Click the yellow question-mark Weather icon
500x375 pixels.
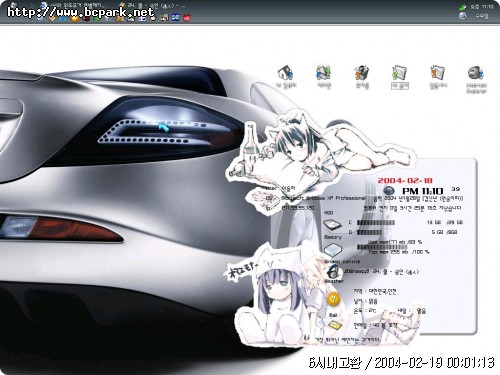(333, 299)
